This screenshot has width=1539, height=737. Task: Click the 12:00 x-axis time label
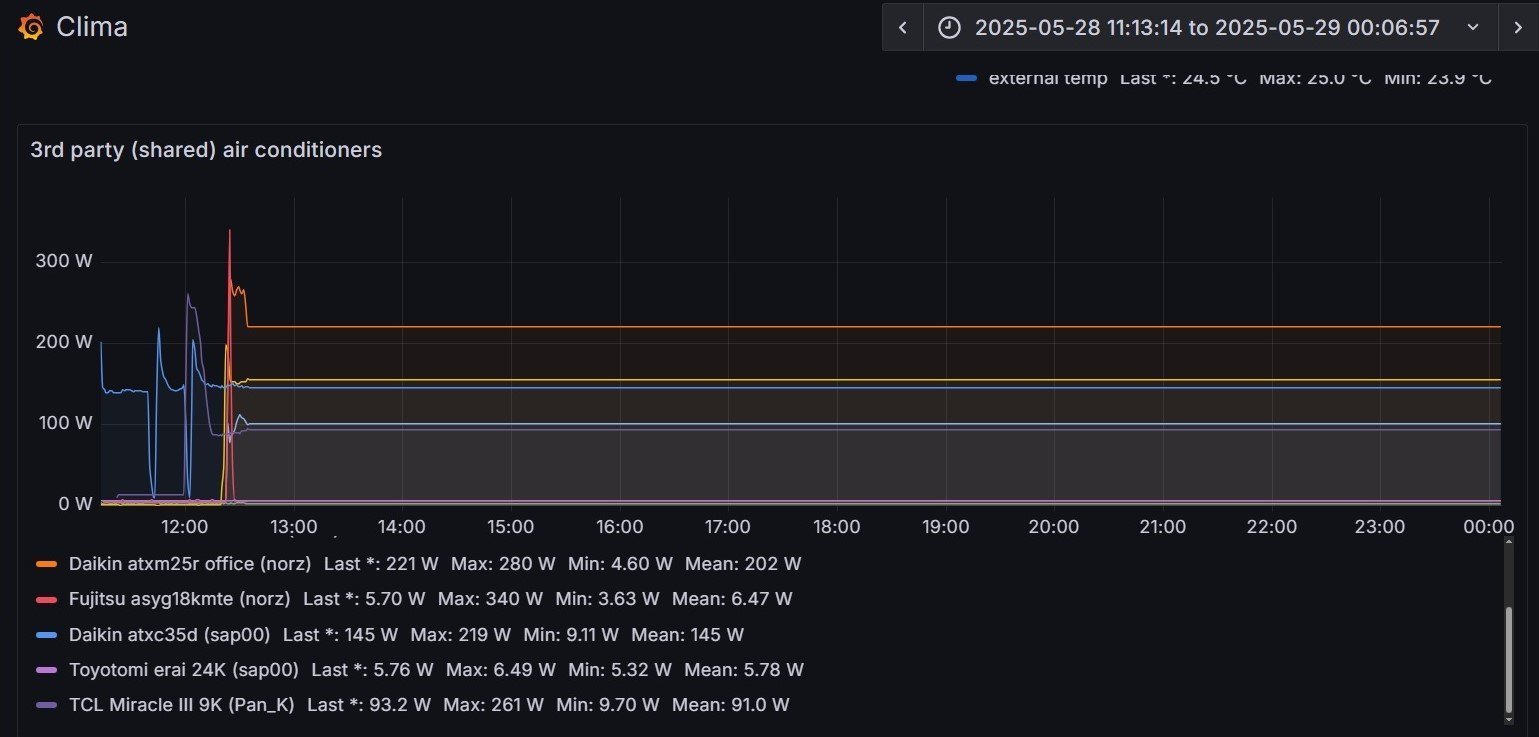184,526
